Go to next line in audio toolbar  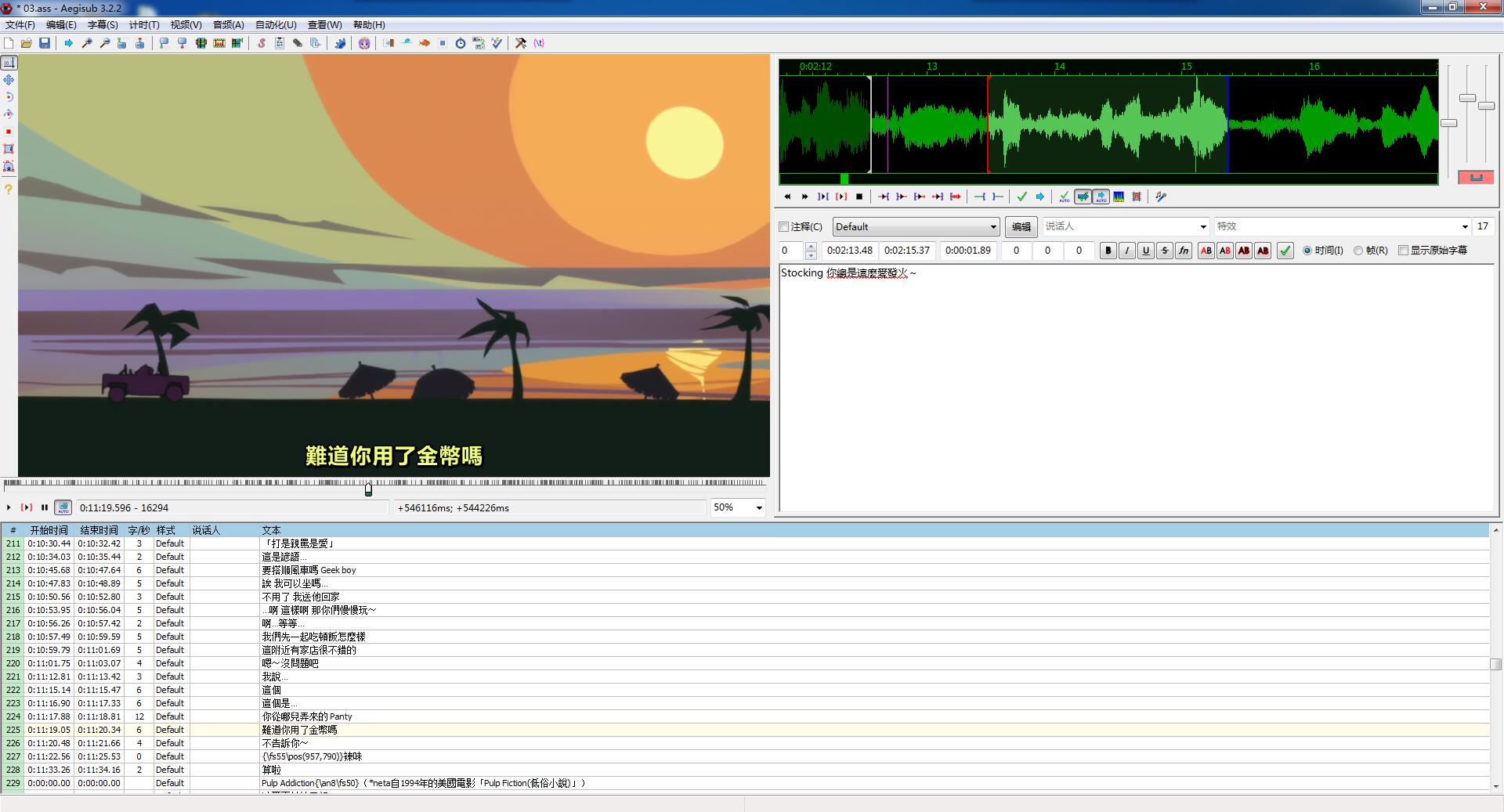[x=805, y=197]
